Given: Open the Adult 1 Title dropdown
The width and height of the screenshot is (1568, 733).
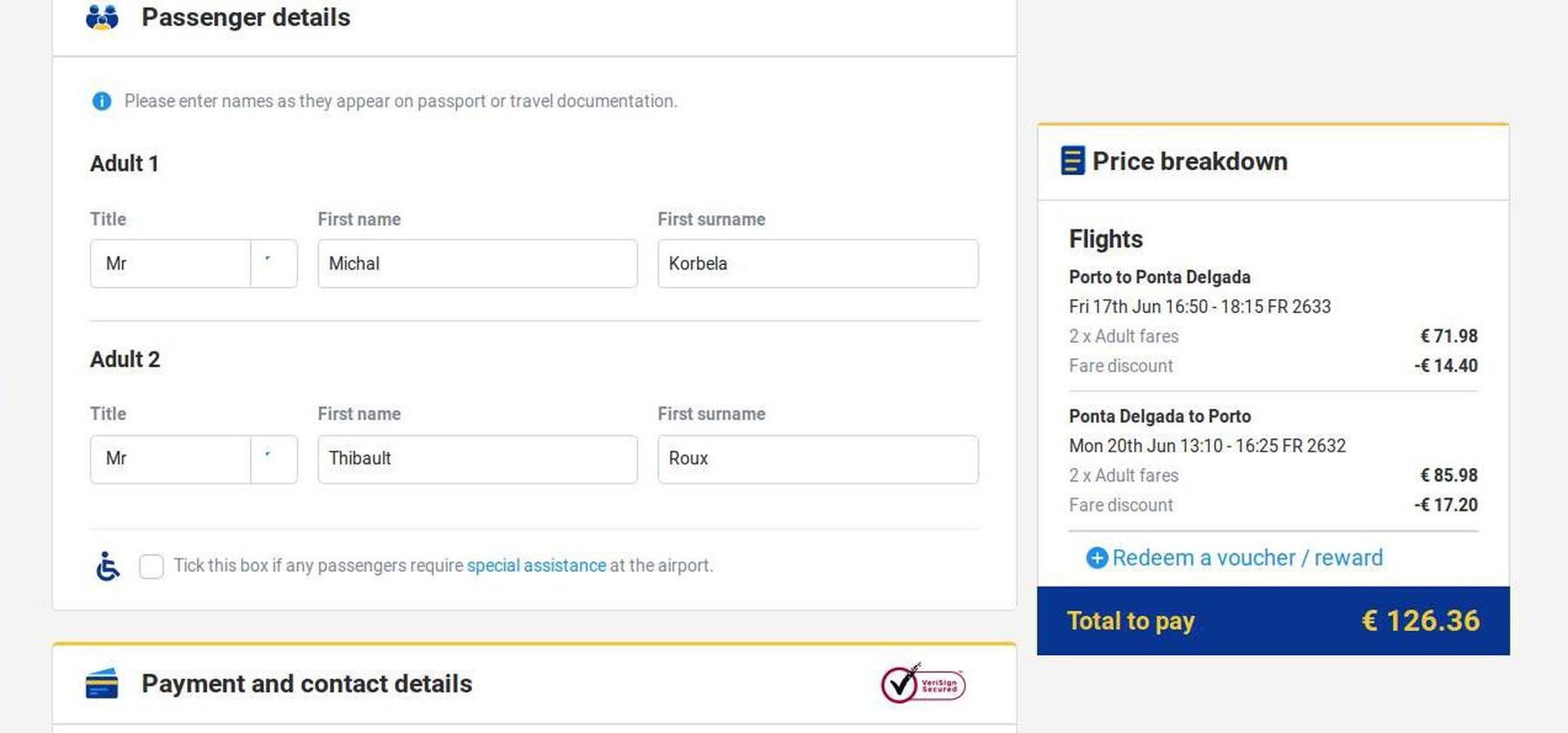Looking at the screenshot, I should pos(193,263).
